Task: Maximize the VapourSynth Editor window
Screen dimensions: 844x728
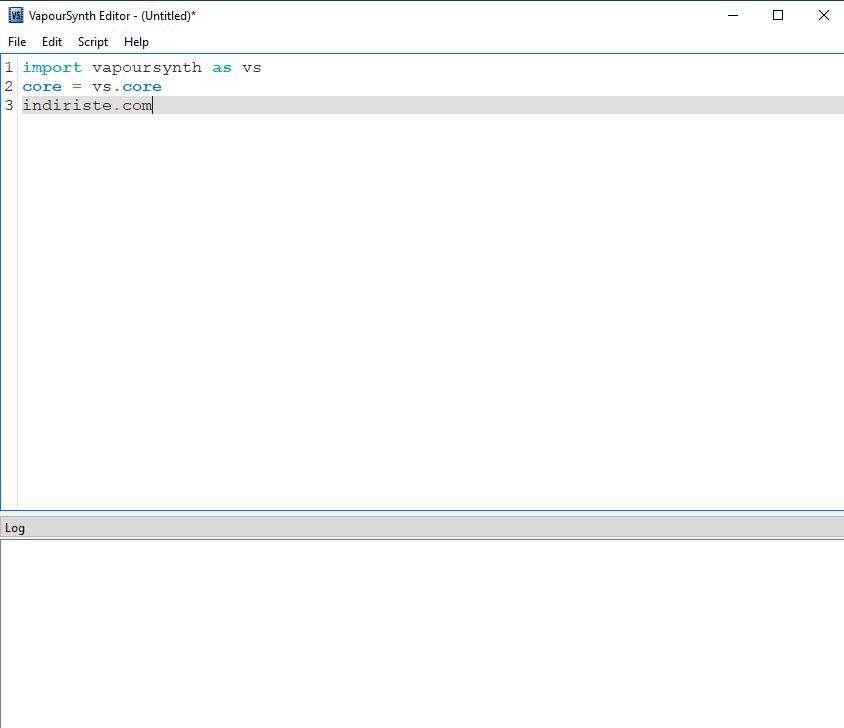Action: pos(778,16)
